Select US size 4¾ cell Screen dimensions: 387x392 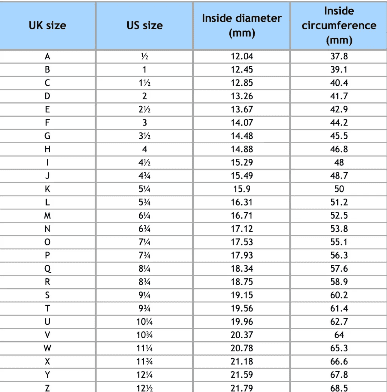[x=144, y=176]
